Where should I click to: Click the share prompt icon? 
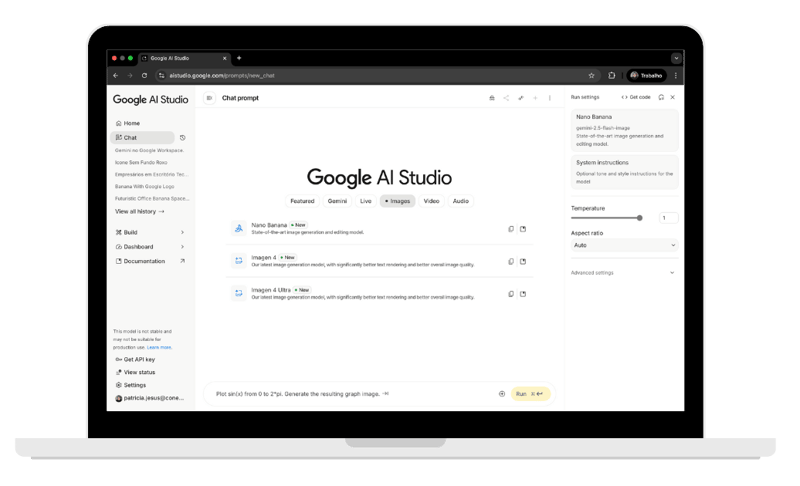(506, 98)
